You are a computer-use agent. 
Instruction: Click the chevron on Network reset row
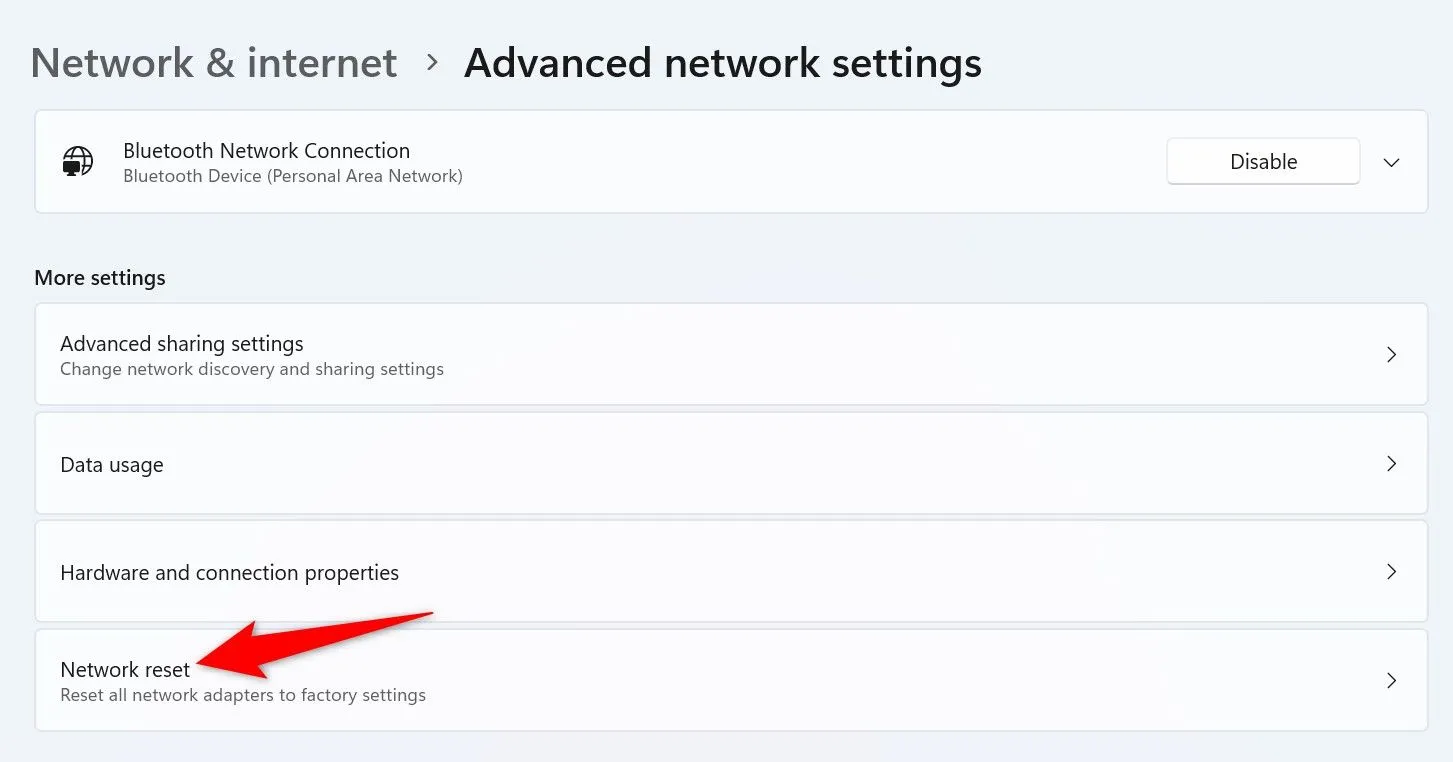(1391, 681)
